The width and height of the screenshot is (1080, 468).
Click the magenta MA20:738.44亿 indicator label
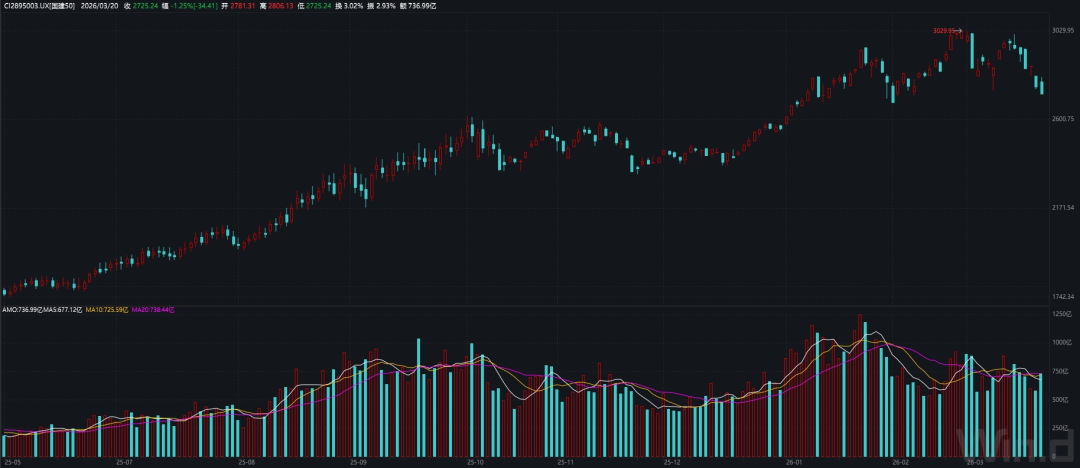pyautogui.click(x=153, y=310)
